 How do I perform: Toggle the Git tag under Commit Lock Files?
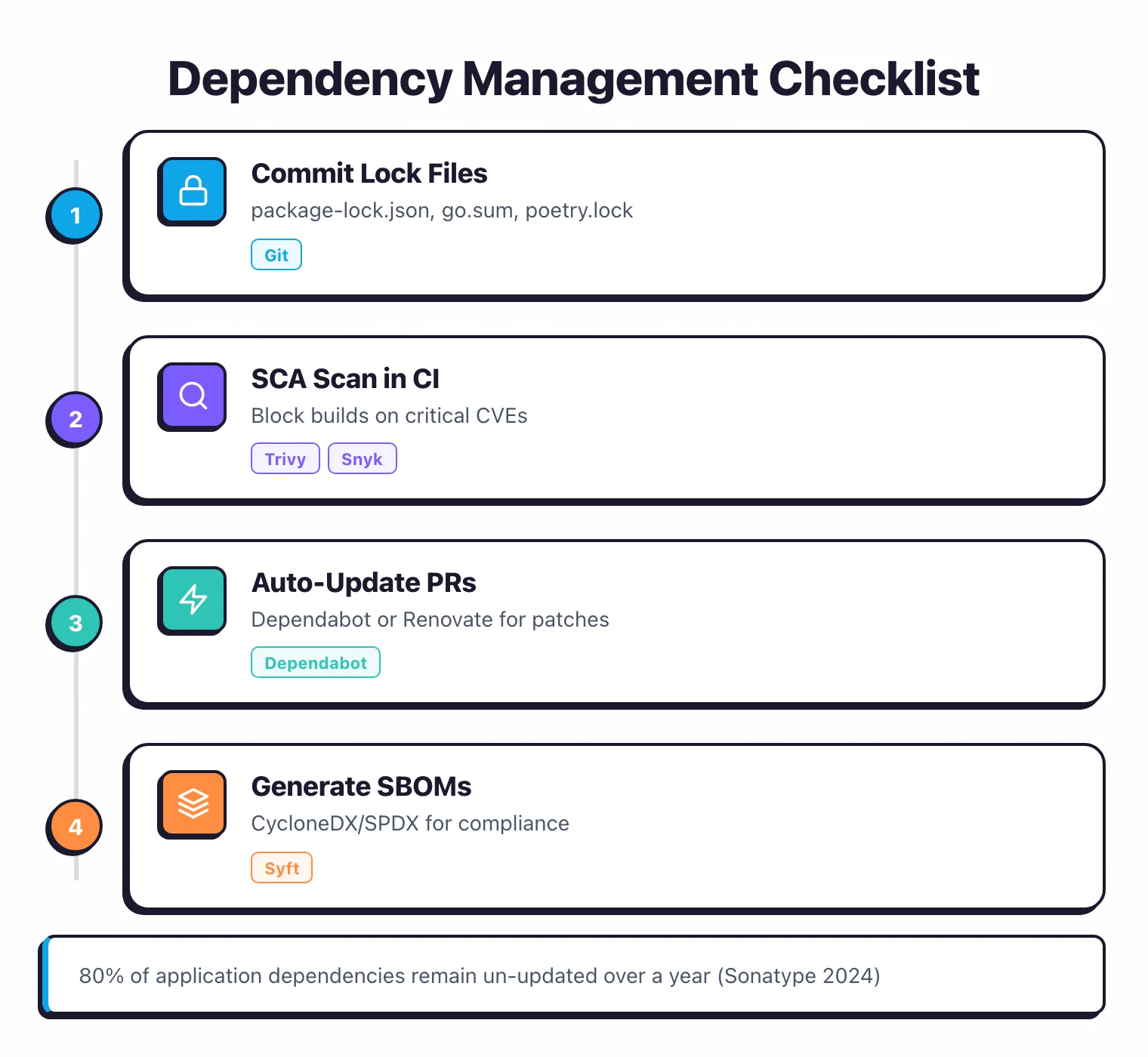pyautogui.click(x=276, y=254)
